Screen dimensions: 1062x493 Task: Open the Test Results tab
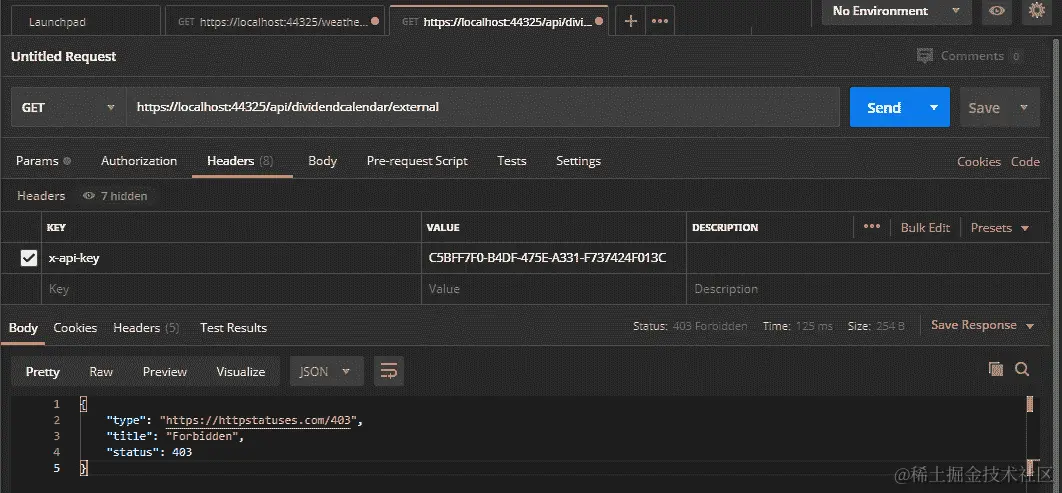[234, 328]
